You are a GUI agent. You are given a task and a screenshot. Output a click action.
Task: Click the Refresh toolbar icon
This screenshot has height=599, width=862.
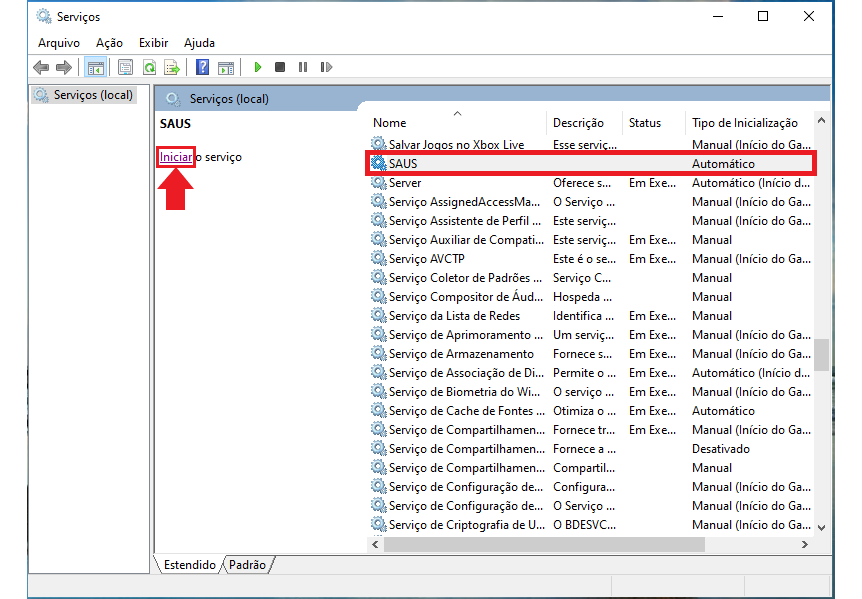pos(149,67)
